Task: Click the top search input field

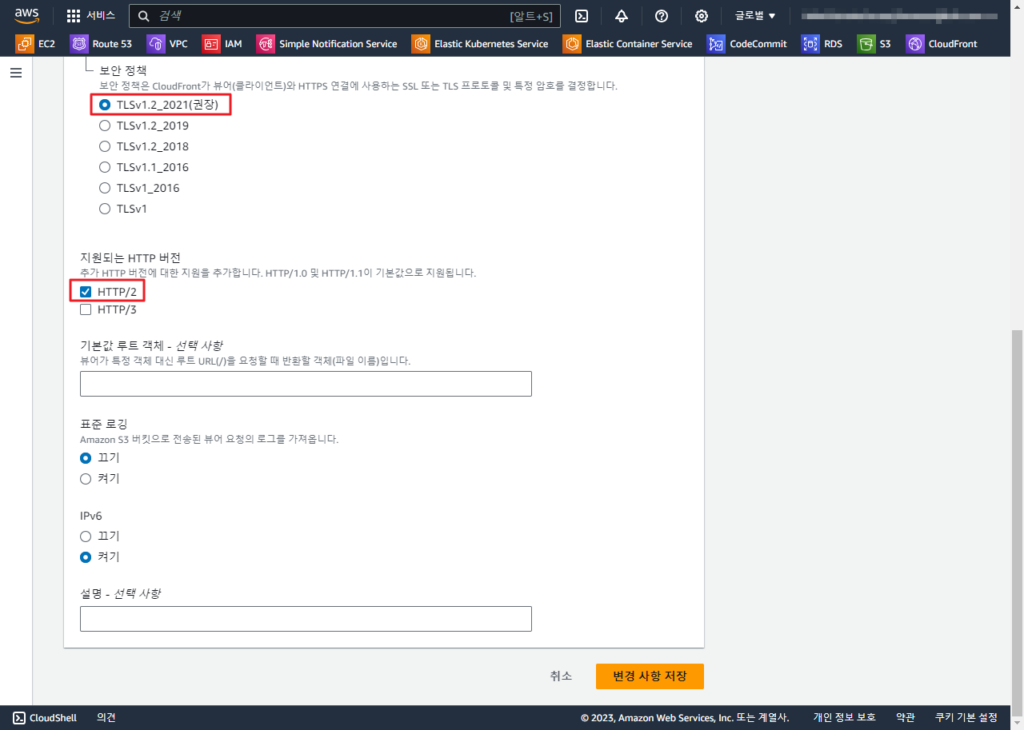Action: [x=344, y=16]
